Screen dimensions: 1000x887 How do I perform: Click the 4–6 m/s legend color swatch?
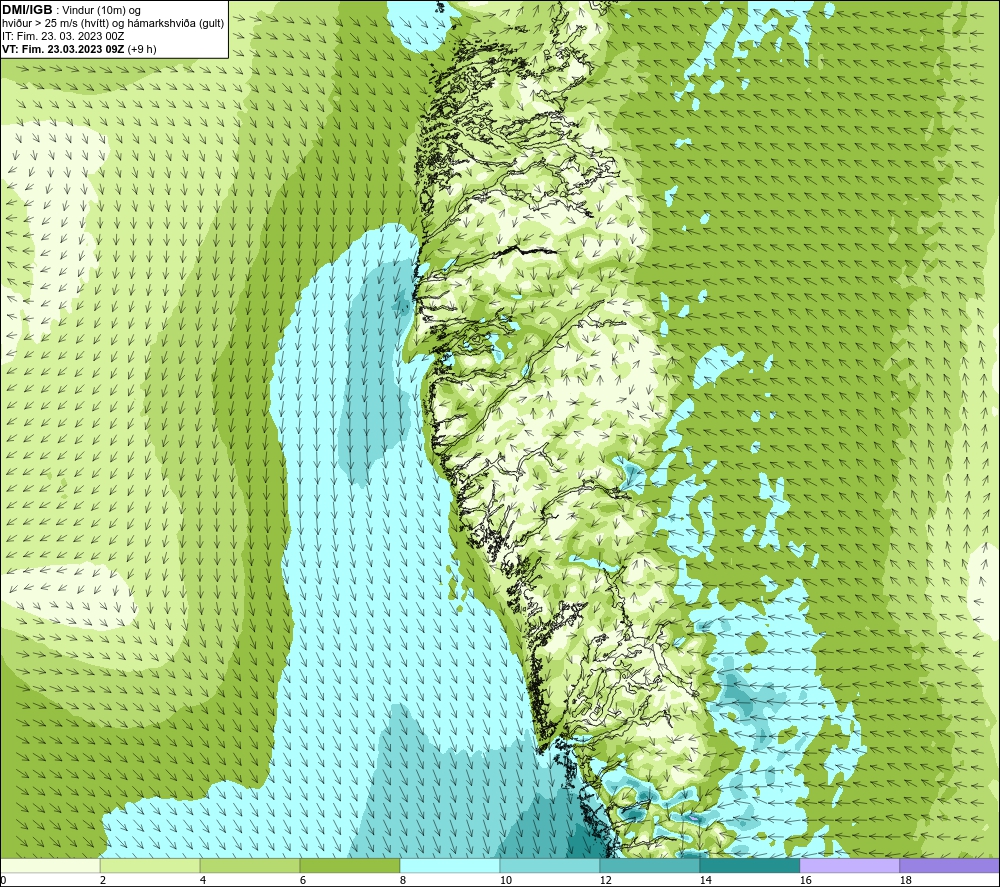[x=250, y=866]
